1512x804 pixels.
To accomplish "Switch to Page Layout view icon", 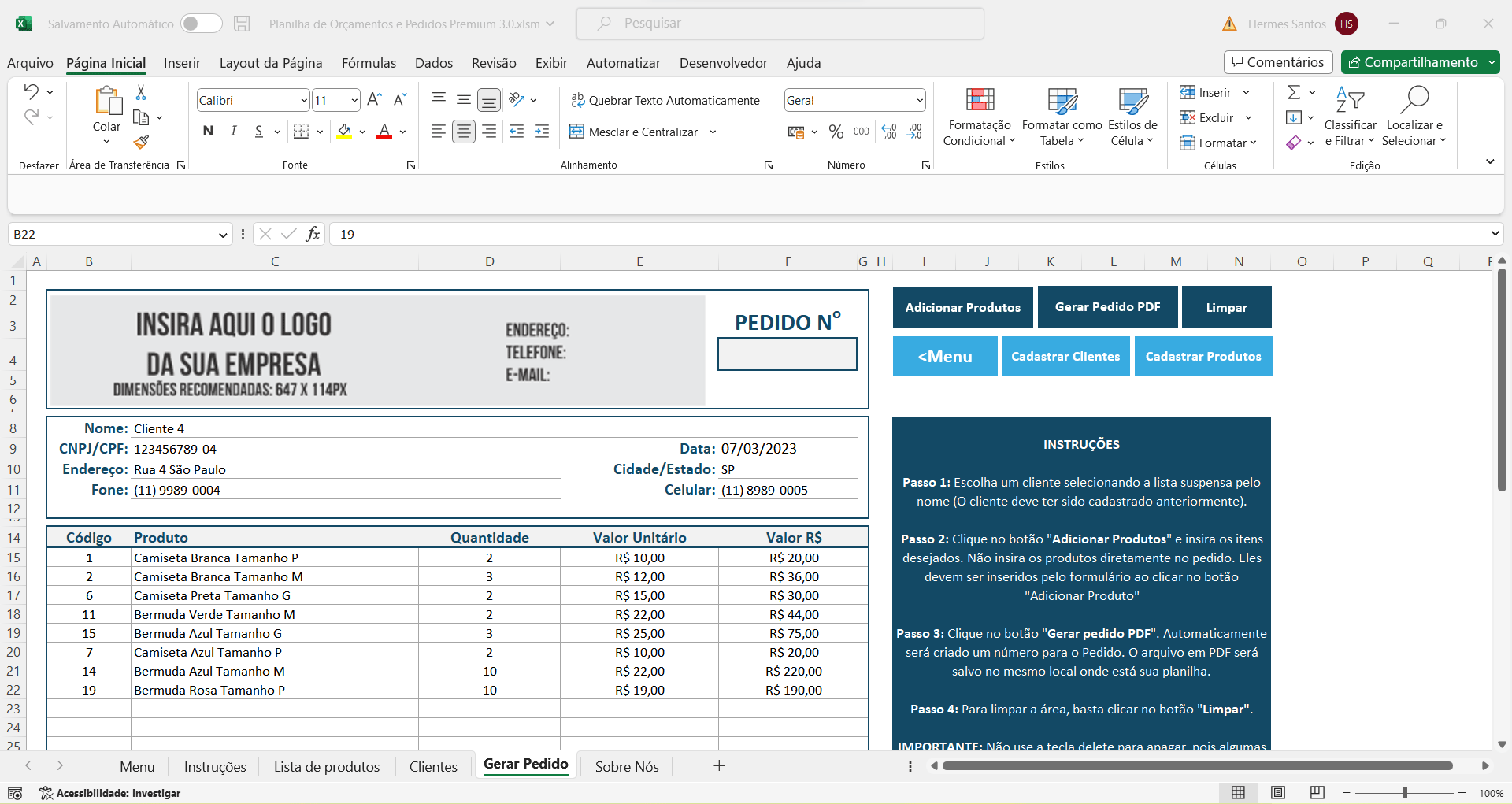I will (1278, 792).
